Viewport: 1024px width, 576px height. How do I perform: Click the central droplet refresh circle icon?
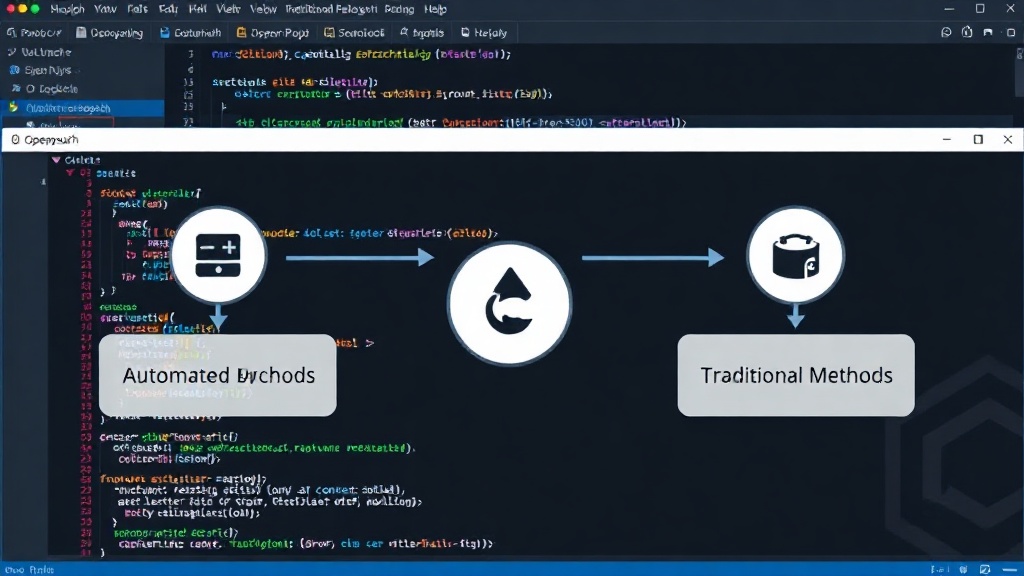point(509,304)
